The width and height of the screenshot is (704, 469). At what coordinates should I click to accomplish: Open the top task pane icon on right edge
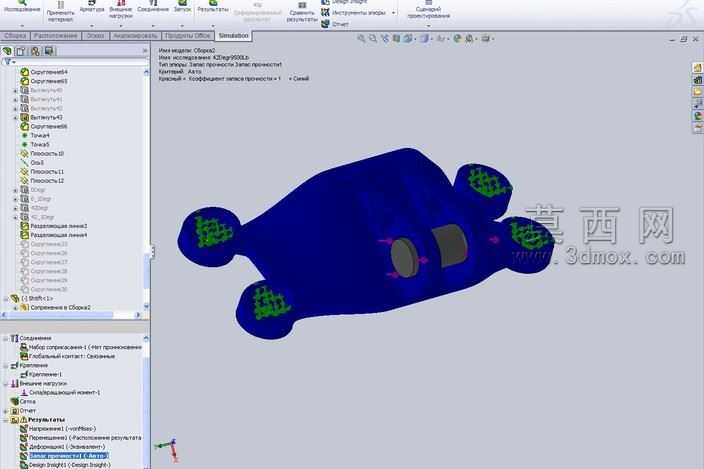(698, 68)
